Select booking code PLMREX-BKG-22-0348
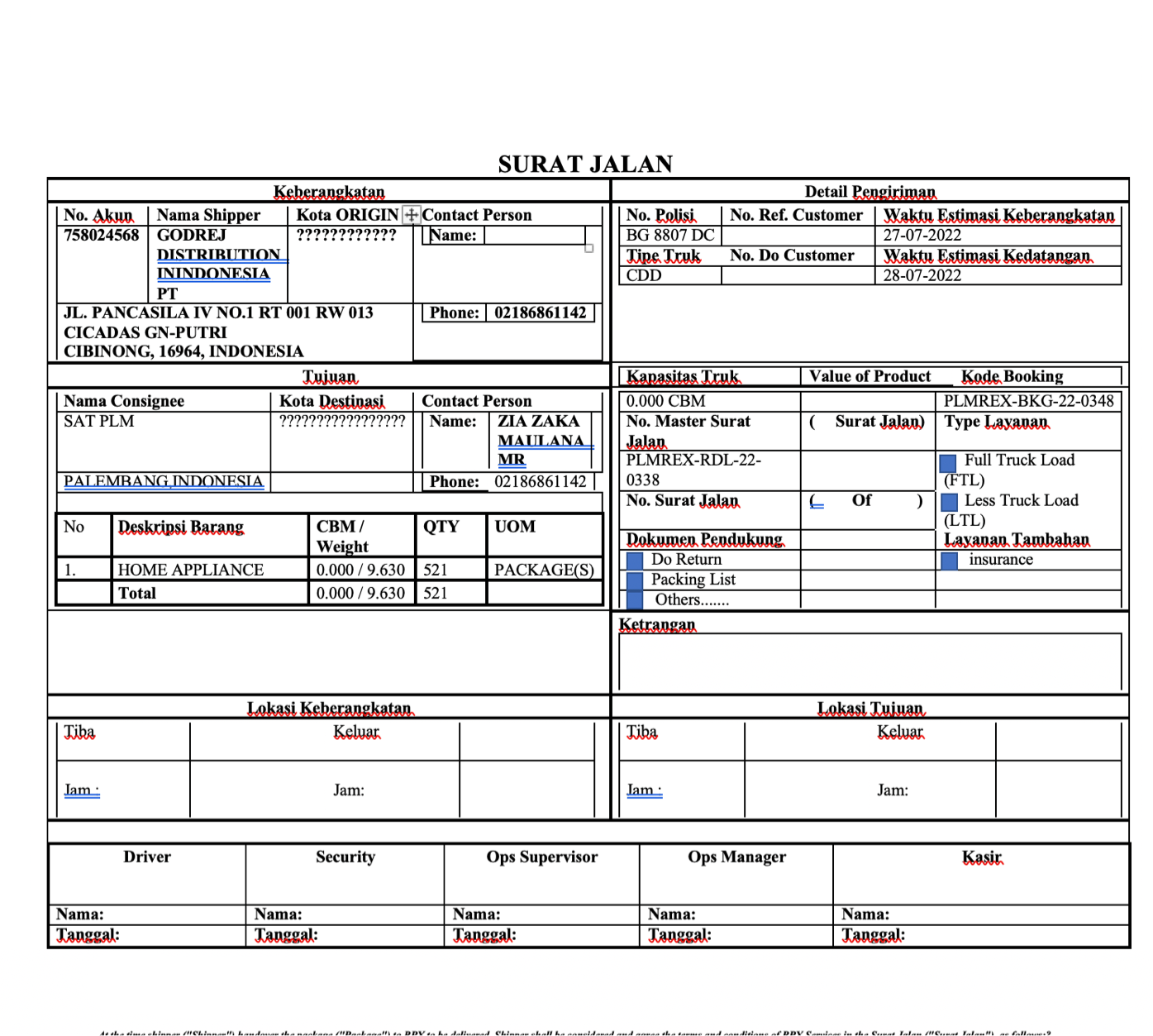 tap(1029, 401)
